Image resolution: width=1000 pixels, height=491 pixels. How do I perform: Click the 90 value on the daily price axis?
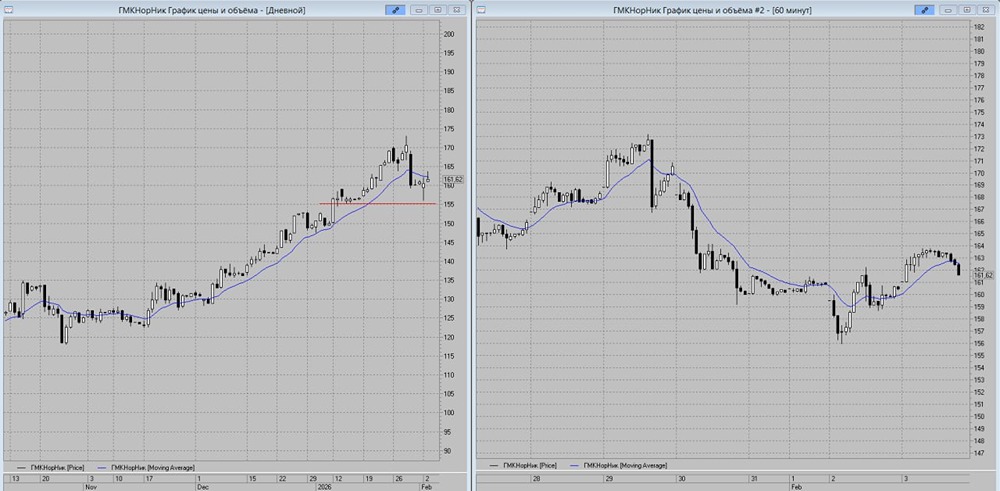[x=447, y=451]
